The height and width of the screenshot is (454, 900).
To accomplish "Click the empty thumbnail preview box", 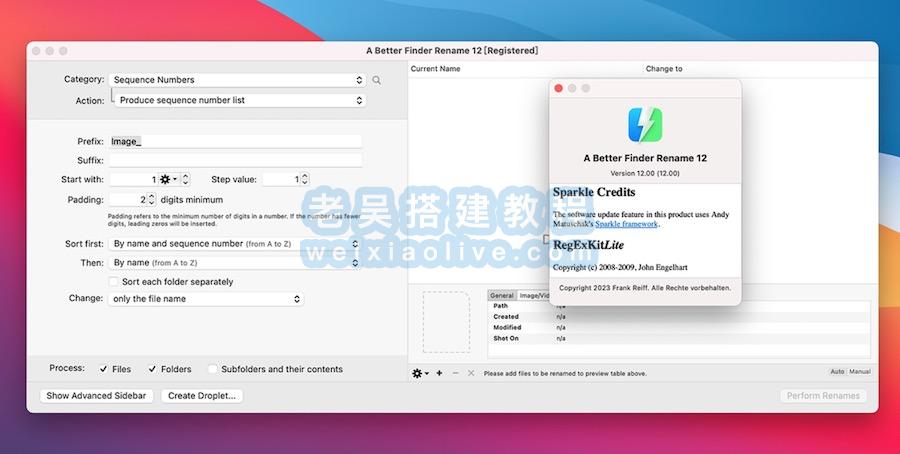I will click(446, 322).
